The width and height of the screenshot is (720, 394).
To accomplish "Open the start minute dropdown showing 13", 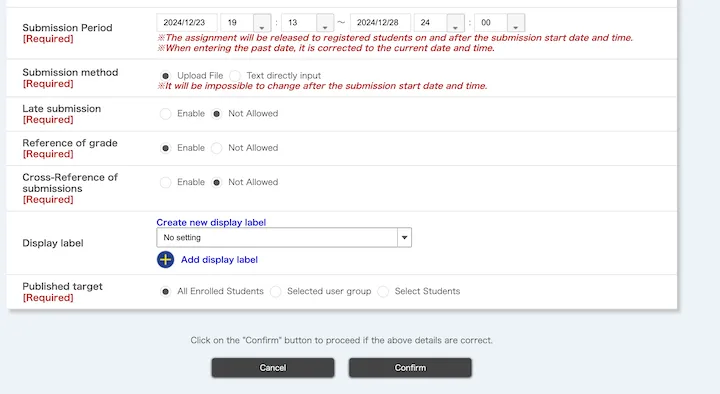I will pos(307,23).
